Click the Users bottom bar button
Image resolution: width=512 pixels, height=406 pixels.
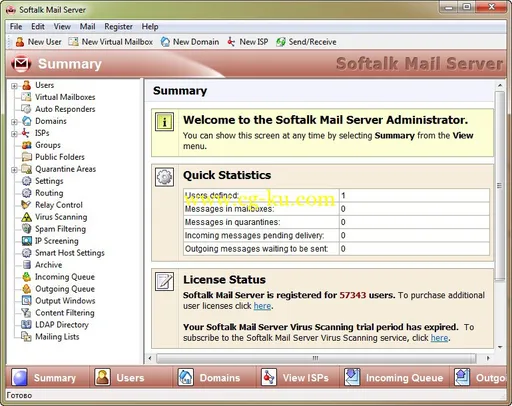coord(130,378)
